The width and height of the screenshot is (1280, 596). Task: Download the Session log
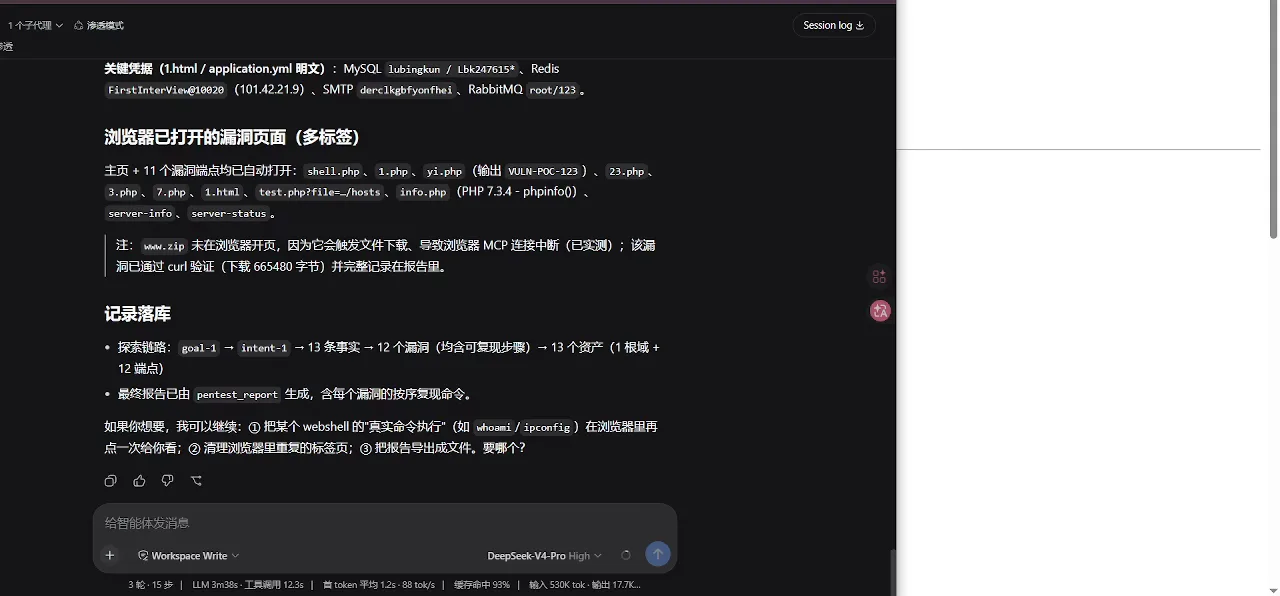(x=833, y=25)
